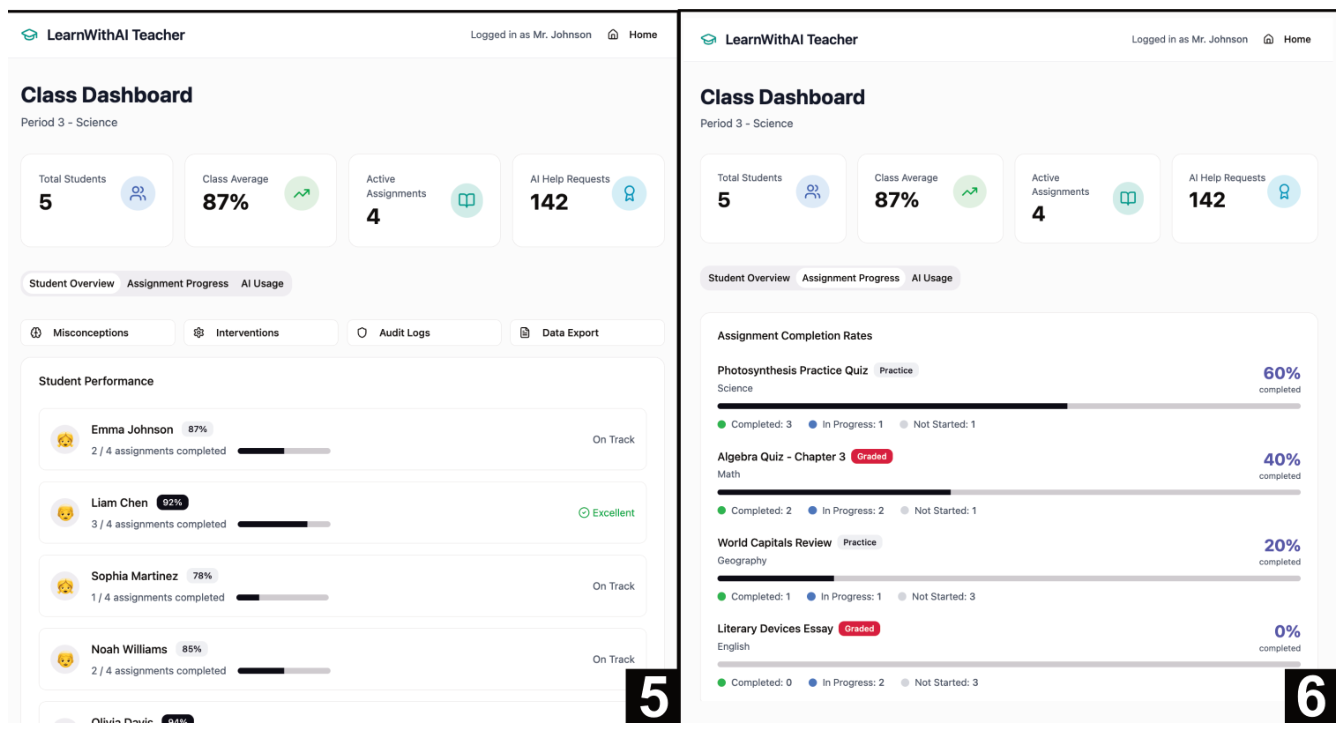Click Class Average trend icon in right panel
Screen dimensions: 1344x731
969,192
